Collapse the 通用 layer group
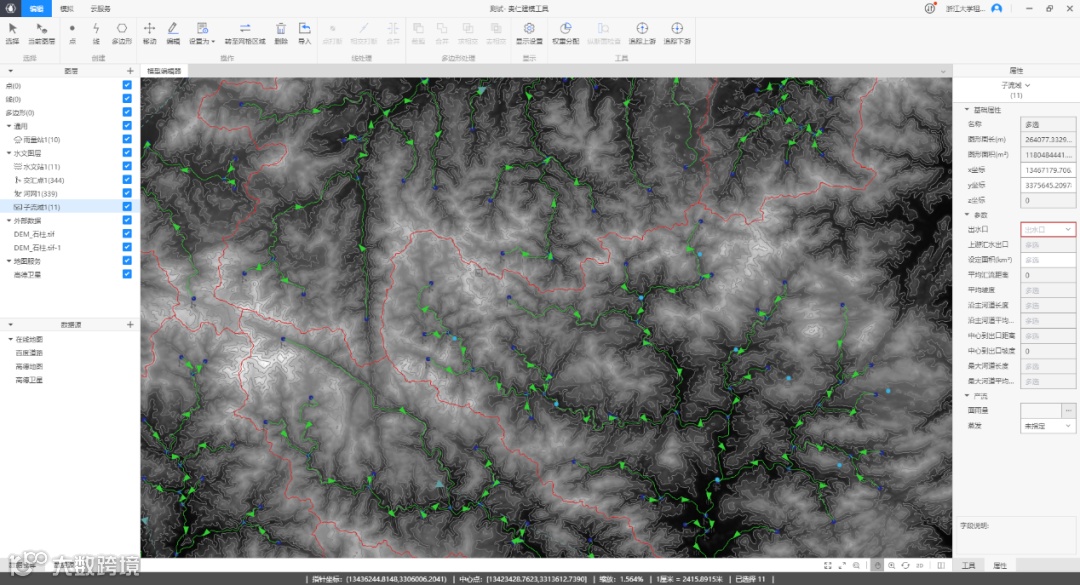The image size is (1080, 585). (9, 126)
